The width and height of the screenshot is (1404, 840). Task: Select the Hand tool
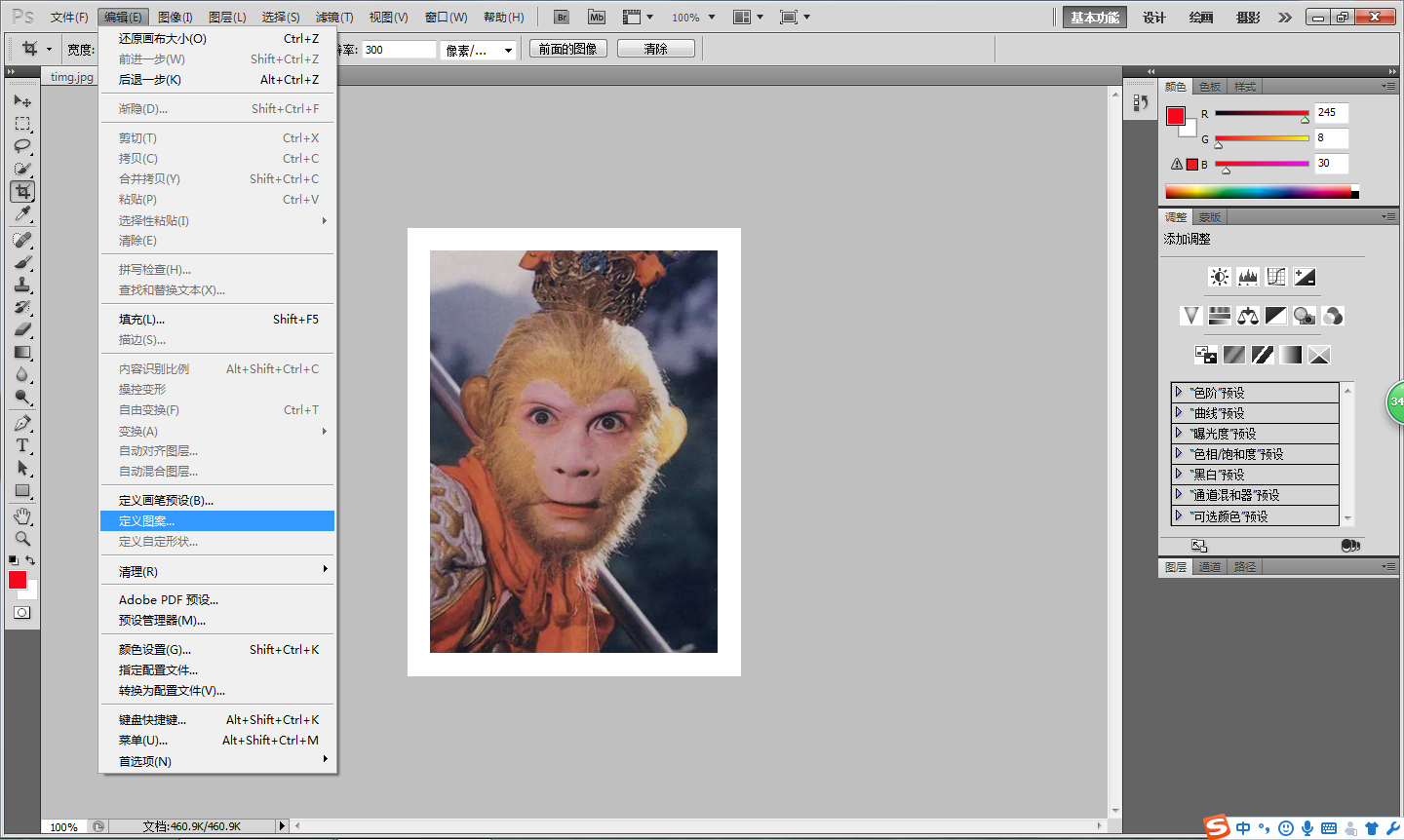22,515
